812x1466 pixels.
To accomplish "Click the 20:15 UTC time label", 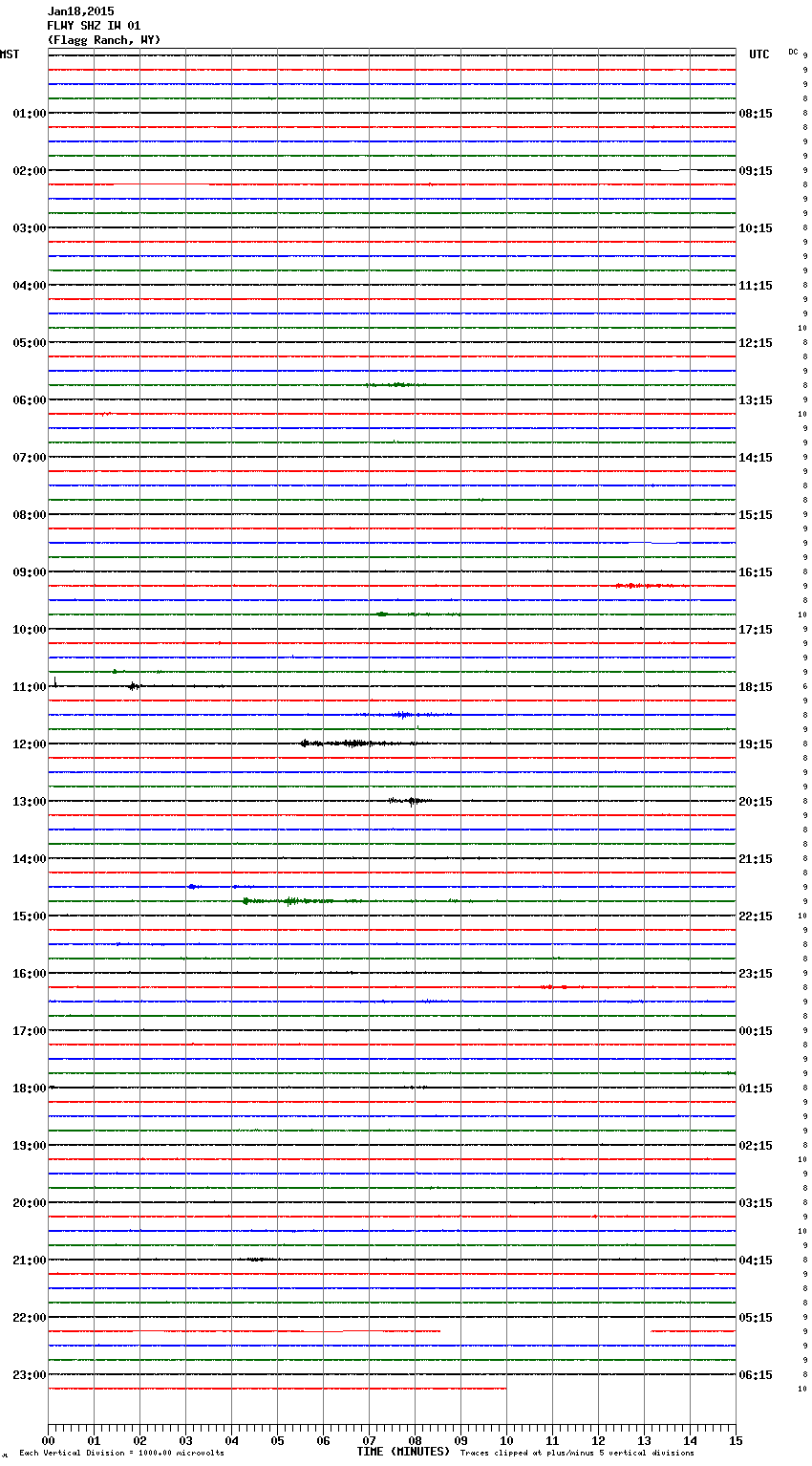I will click(756, 802).
